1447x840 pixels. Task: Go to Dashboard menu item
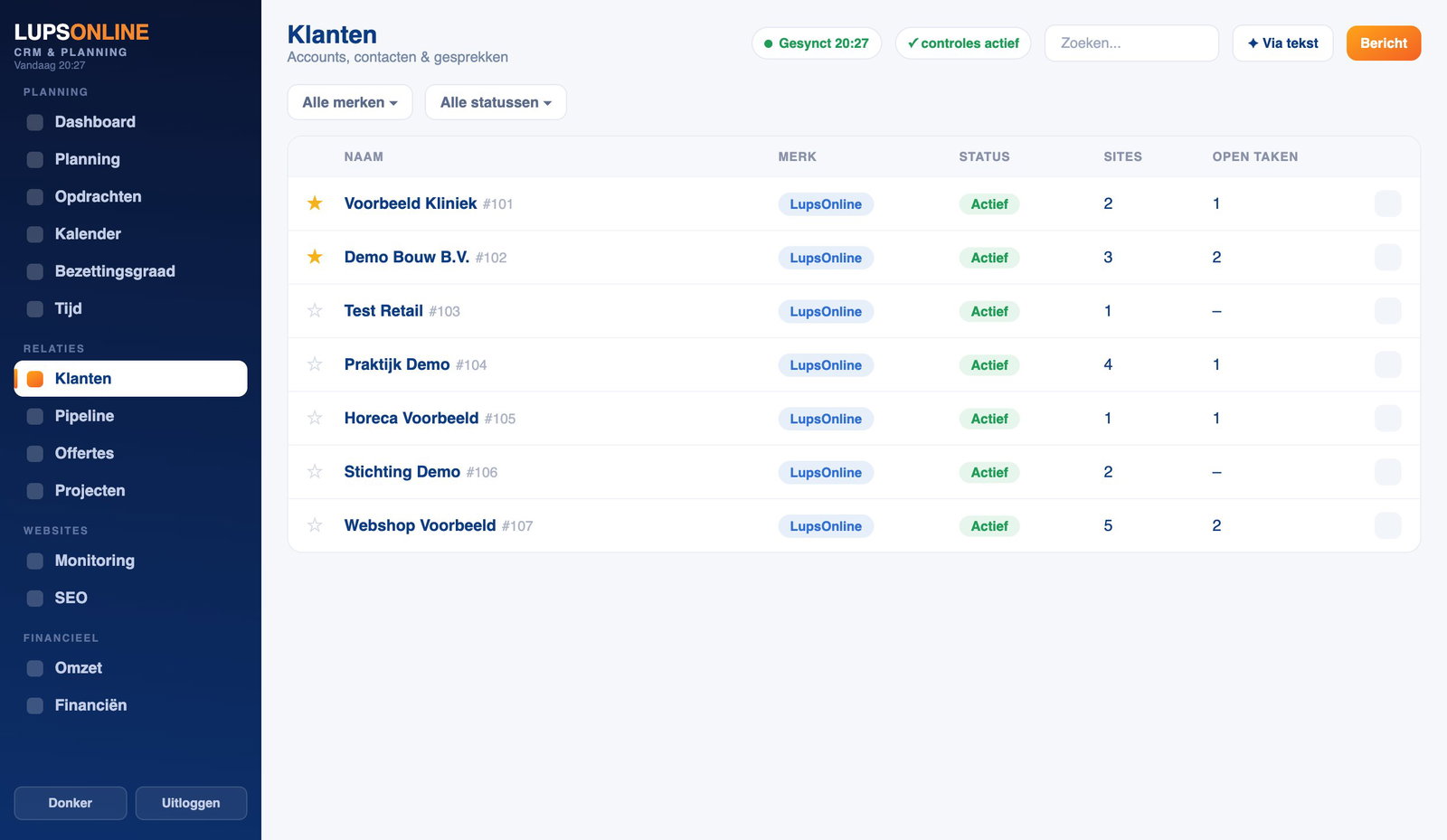click(130, 122)
